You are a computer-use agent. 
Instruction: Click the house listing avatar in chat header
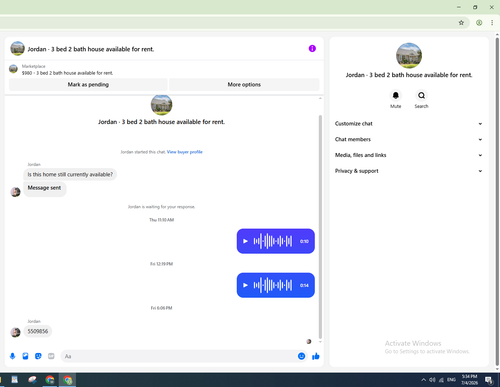point(17,49)
